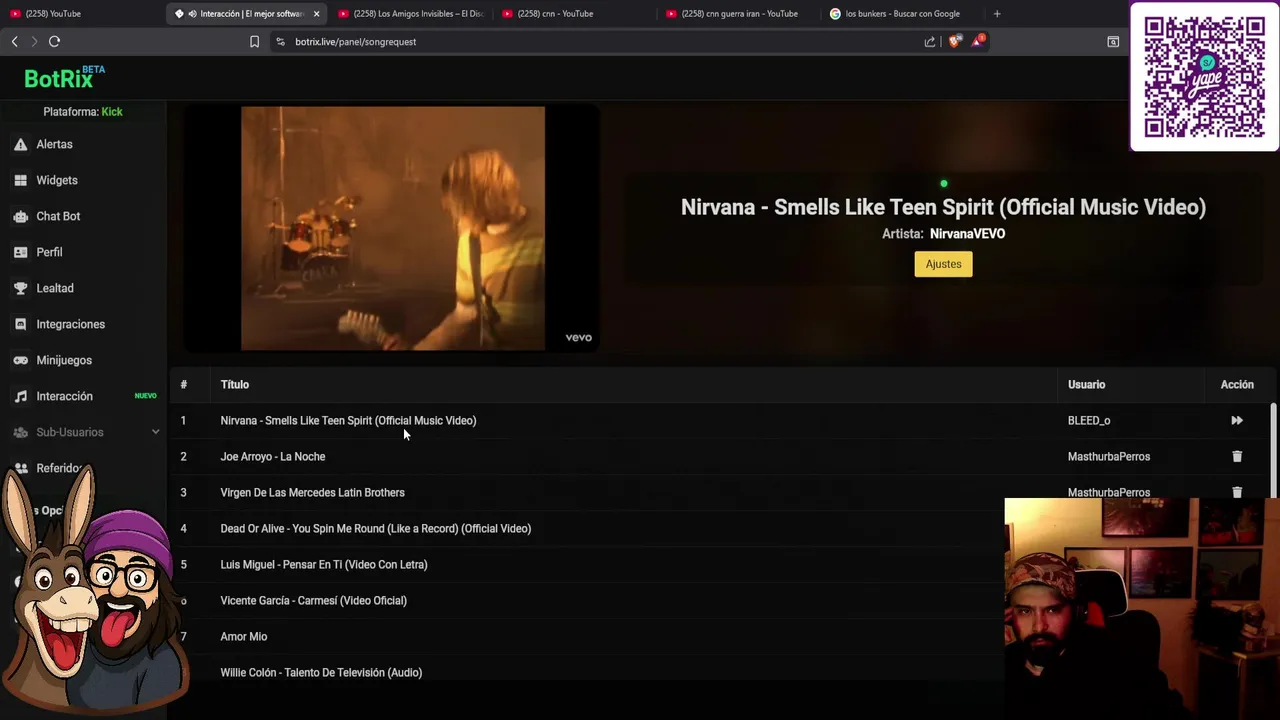Viewport: 1280px width, 720px height.
Task: Click the now-playing song title heading
Action: 943,207
